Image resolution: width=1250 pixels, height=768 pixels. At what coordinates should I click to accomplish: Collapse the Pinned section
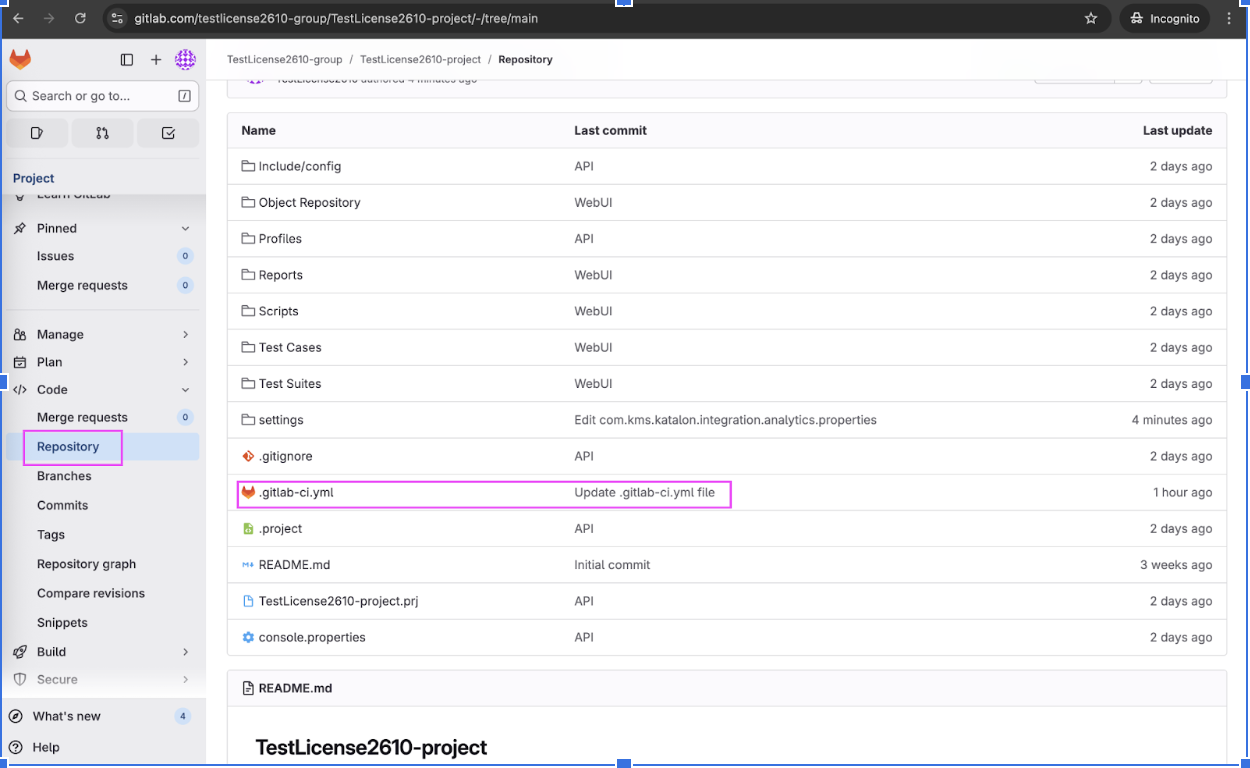pyautogui.click(x=185, y=228)
